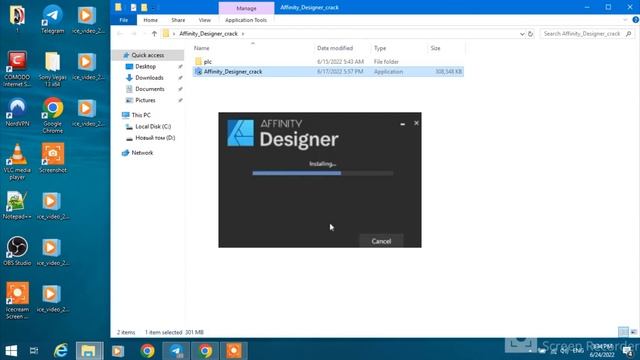Image resolution: width=640 pixels, height=360 pixels.
Task: Switch to the View ribbon tab
Action: pos(204,20)
